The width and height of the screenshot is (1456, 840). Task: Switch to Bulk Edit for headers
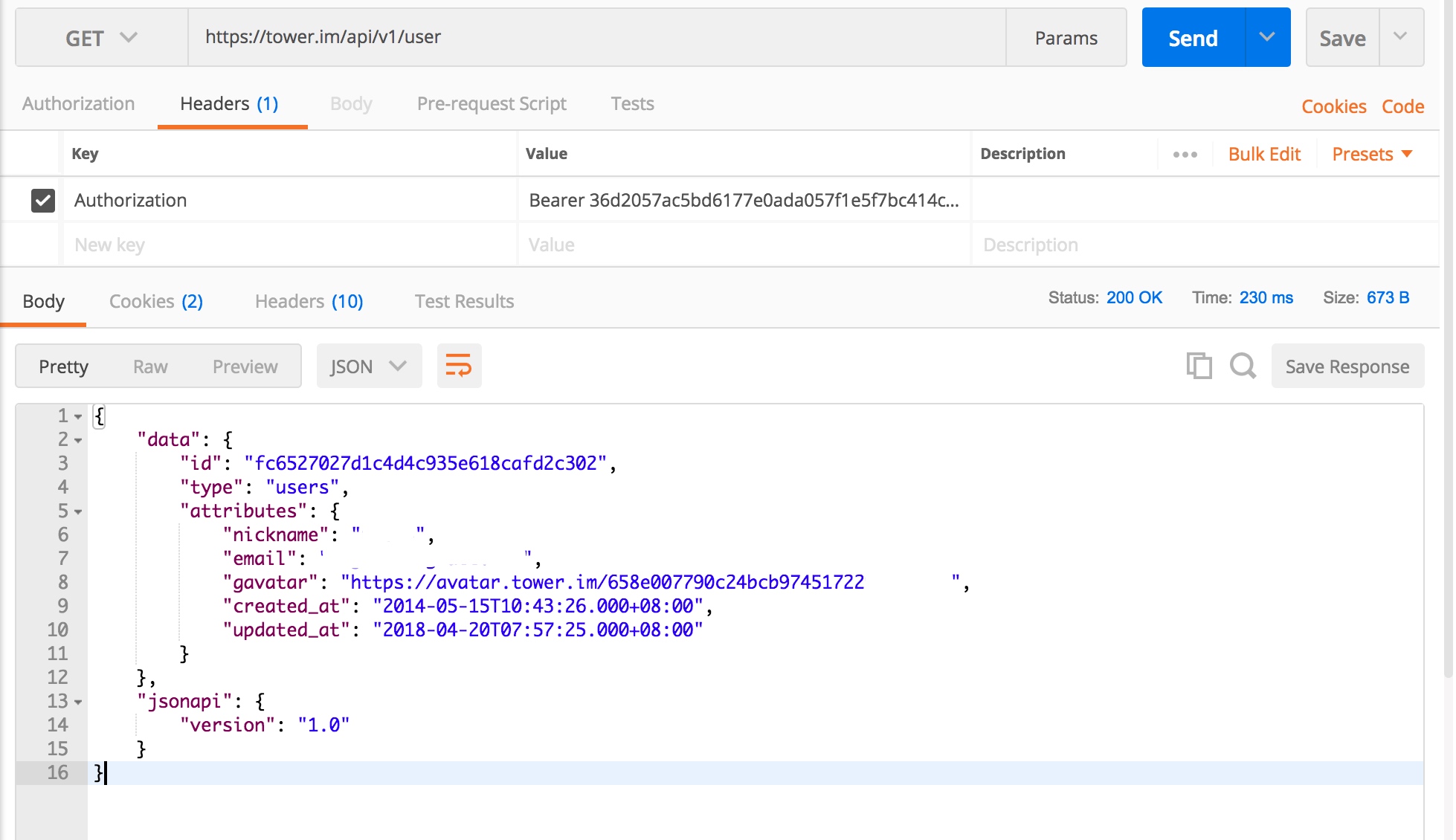(1264, 154)
